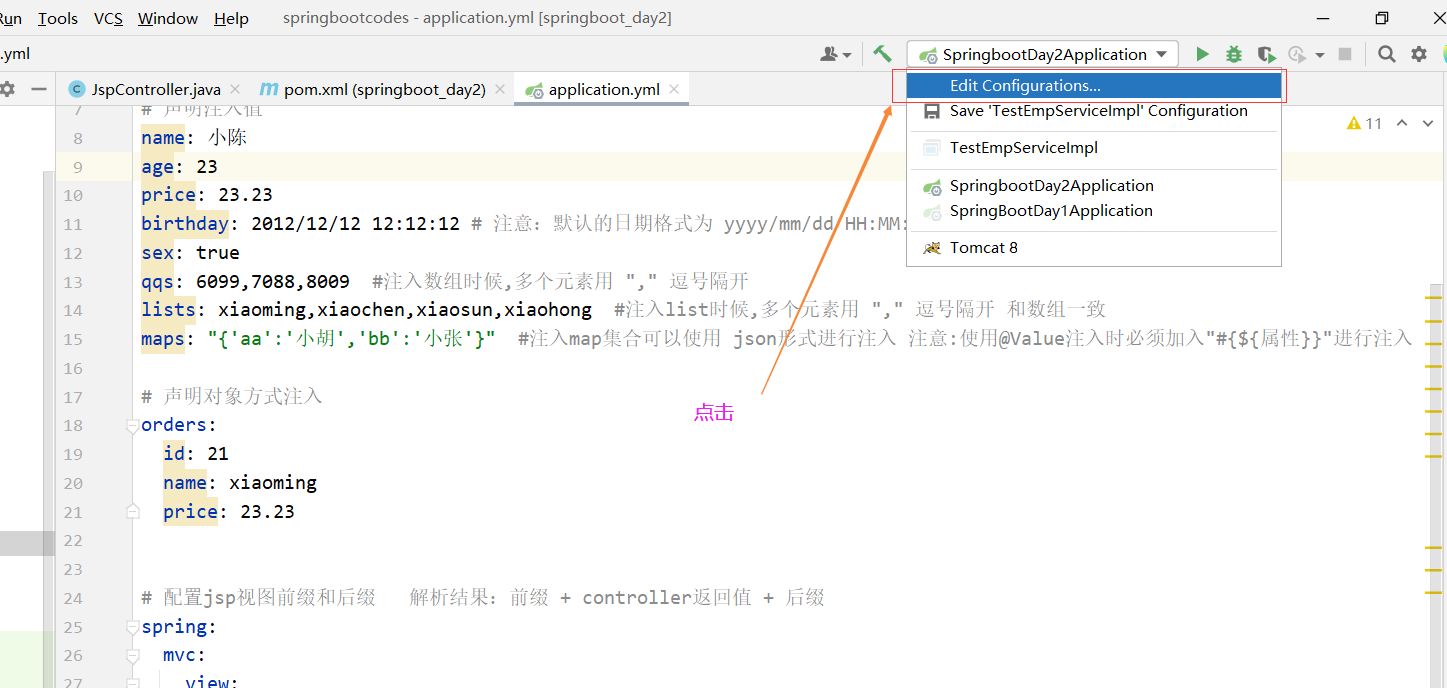The height and width of the screenshot is (688, 1447).
Task: Open project panel options gear icon
Action: coord(7,89)
